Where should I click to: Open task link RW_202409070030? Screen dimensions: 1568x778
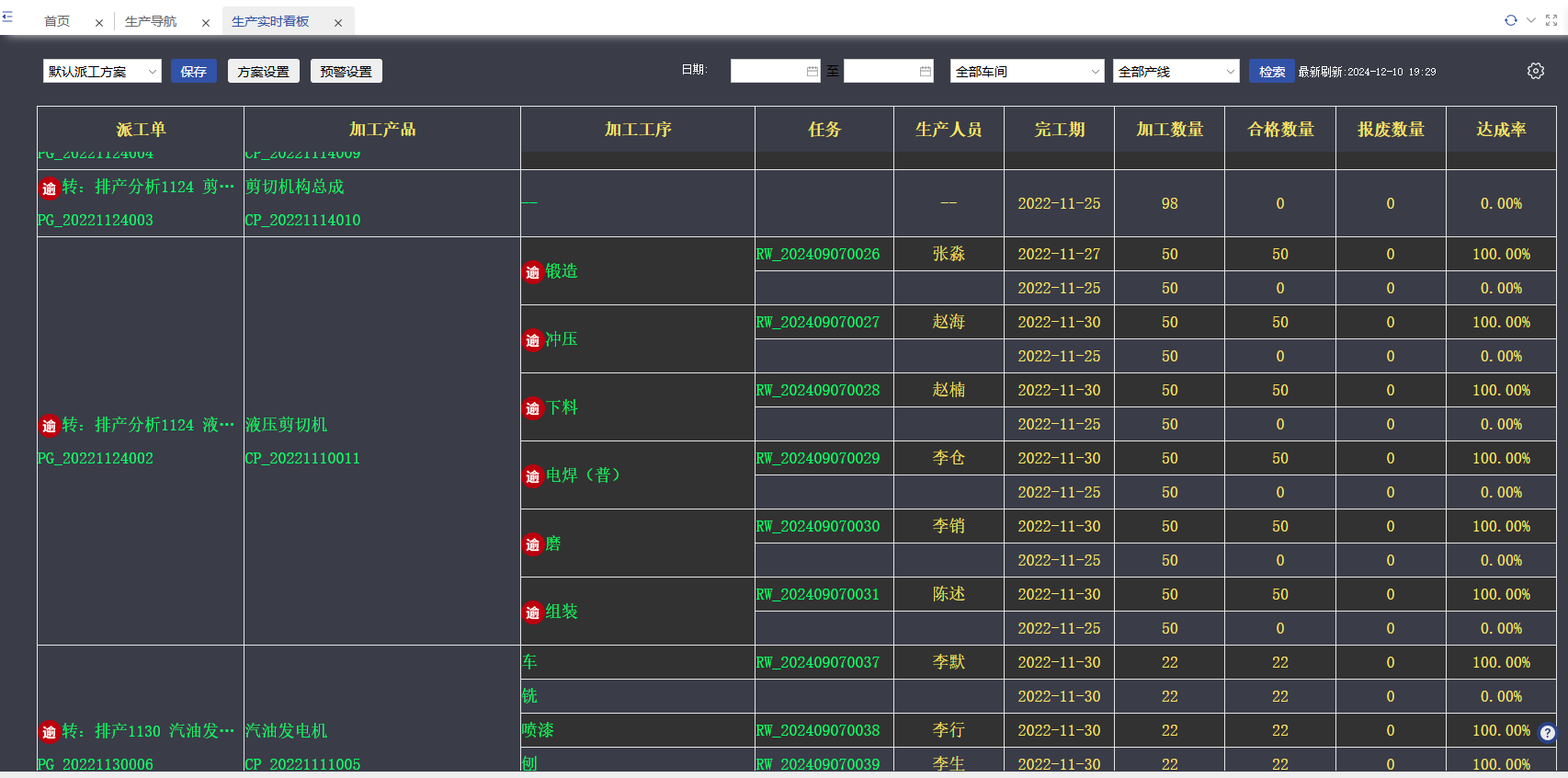pos(818,526)
